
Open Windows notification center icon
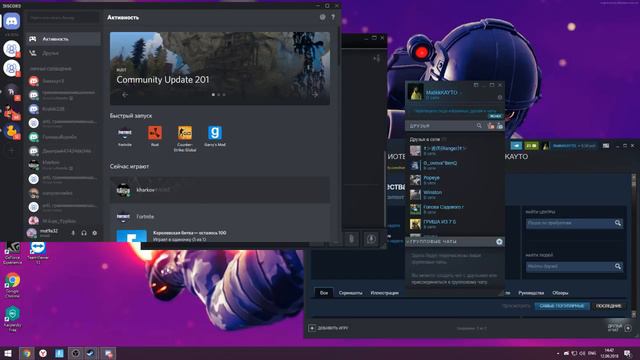click(x=628, y=353)
